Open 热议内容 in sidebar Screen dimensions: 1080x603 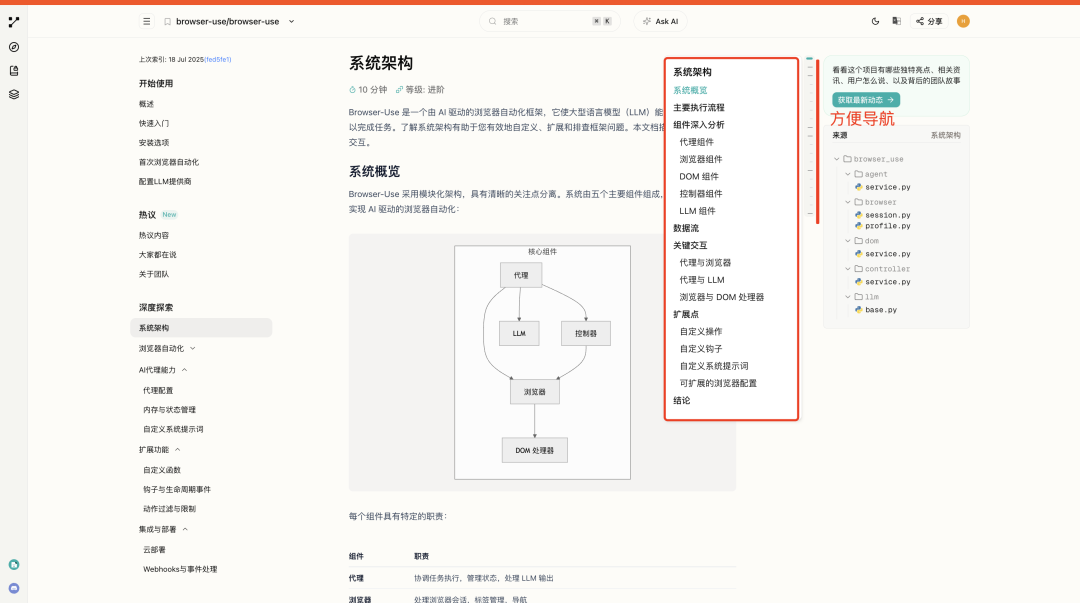point(154,236)
